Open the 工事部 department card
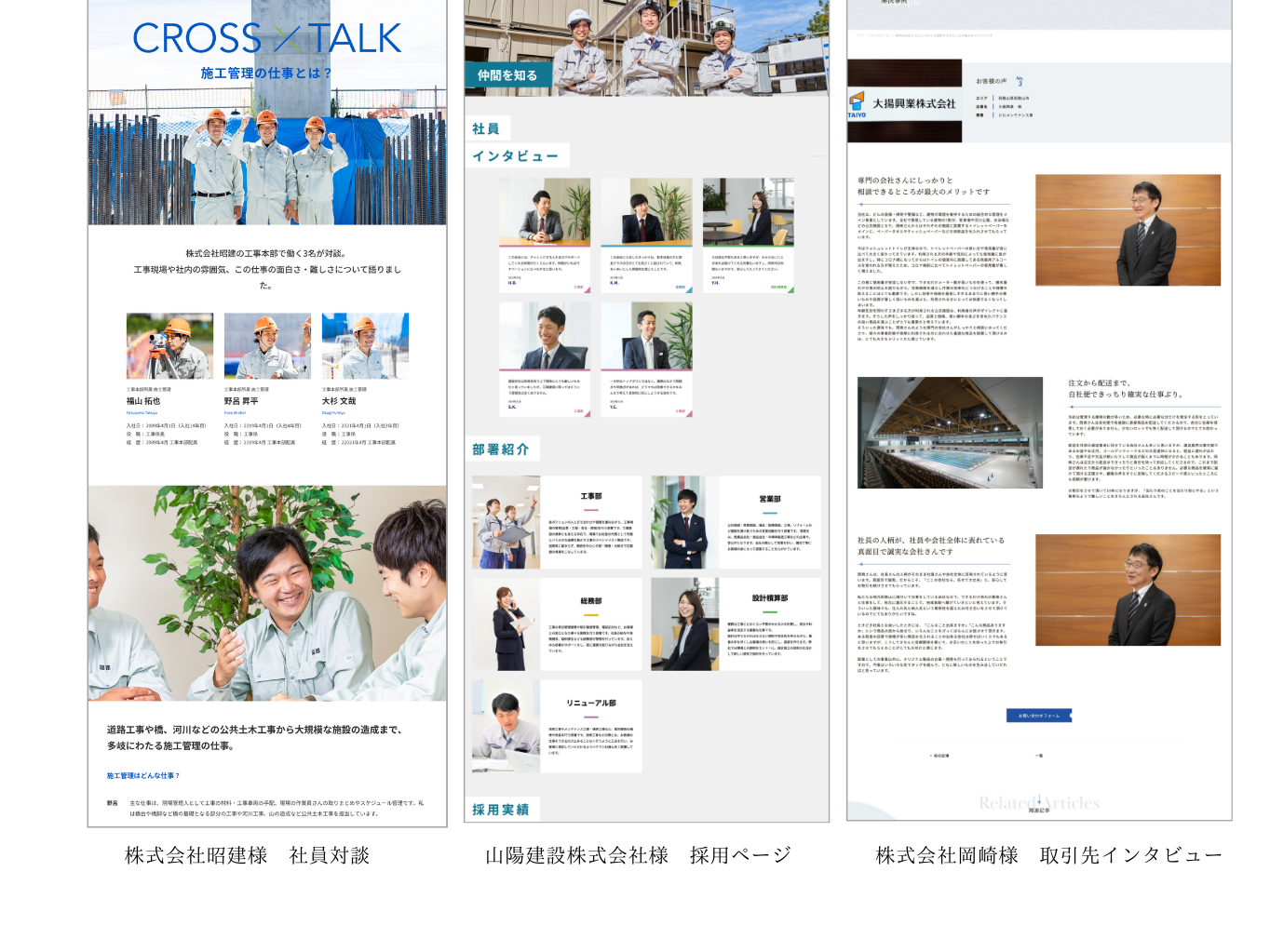Screen dimensions: 1270x952 (557, 522)
